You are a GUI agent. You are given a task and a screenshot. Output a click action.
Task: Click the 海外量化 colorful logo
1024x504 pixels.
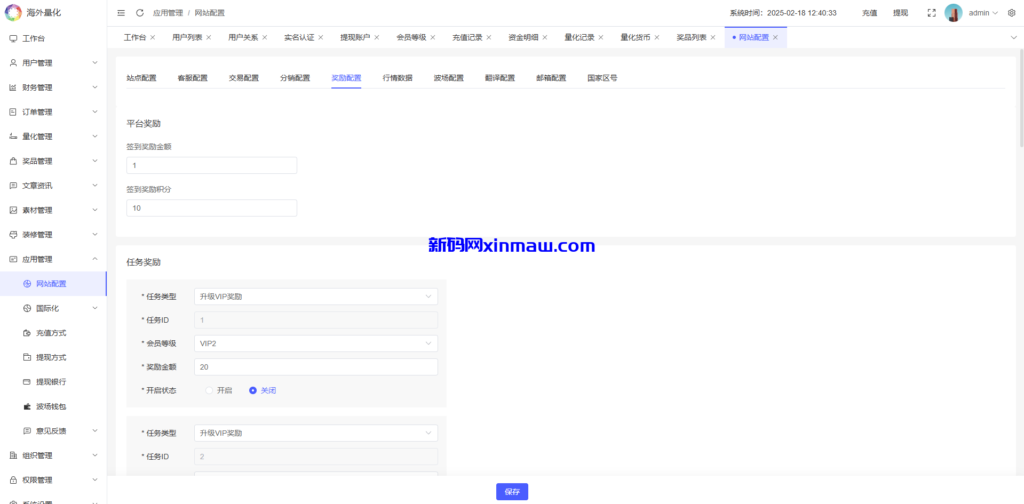coord(12,12)
